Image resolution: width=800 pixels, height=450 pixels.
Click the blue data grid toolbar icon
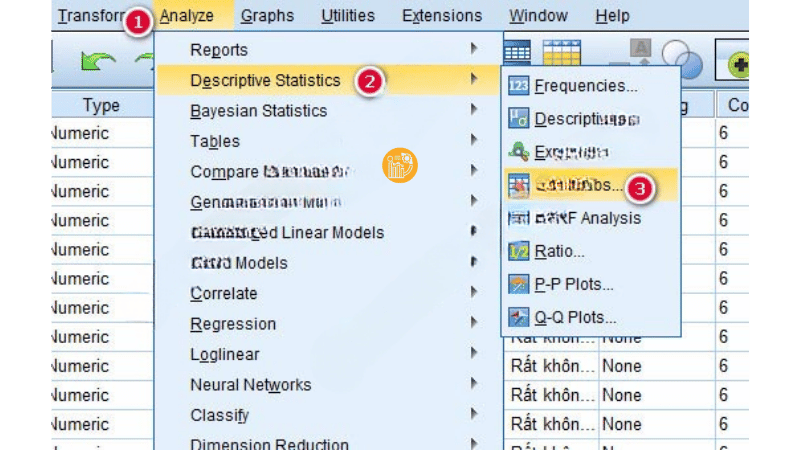(x=517, y=52)
